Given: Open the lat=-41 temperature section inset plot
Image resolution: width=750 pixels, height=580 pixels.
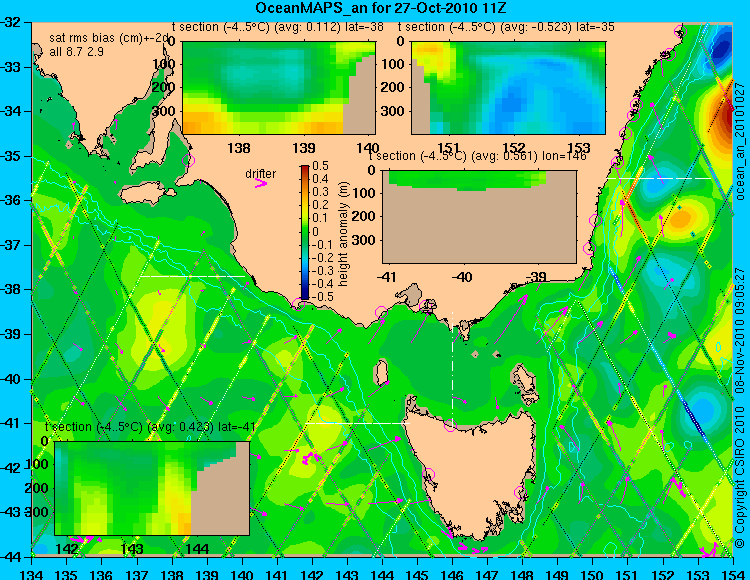Looking at the screenshot, I should pyautogui.click(x=152, y=488).
